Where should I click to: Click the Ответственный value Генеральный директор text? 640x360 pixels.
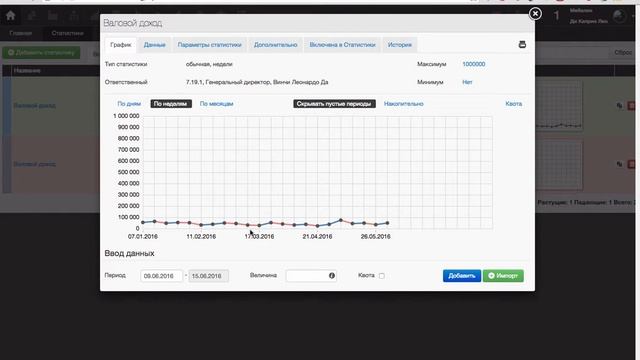pyautogui.click(x=257, y=82)
